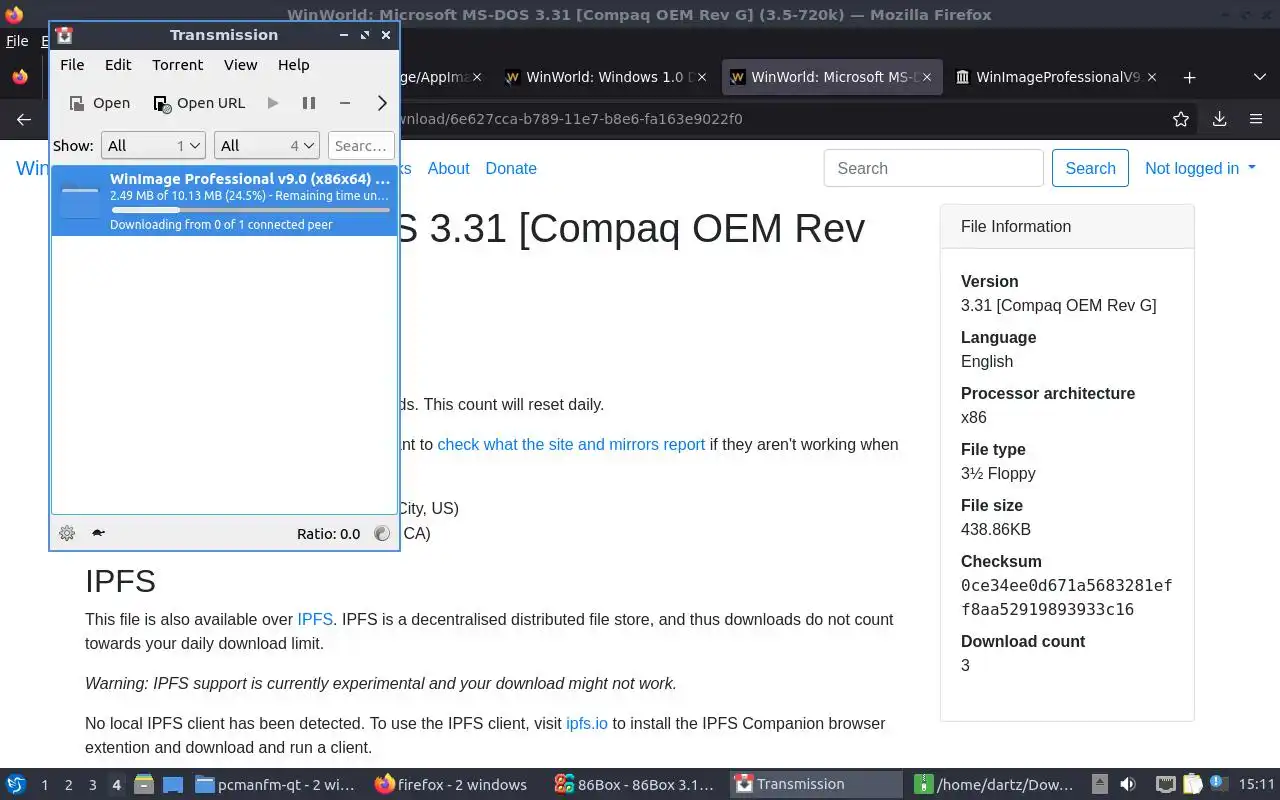Click the taskbar clock showing 15:11

pyautogui.click(x=1256, y=784)
